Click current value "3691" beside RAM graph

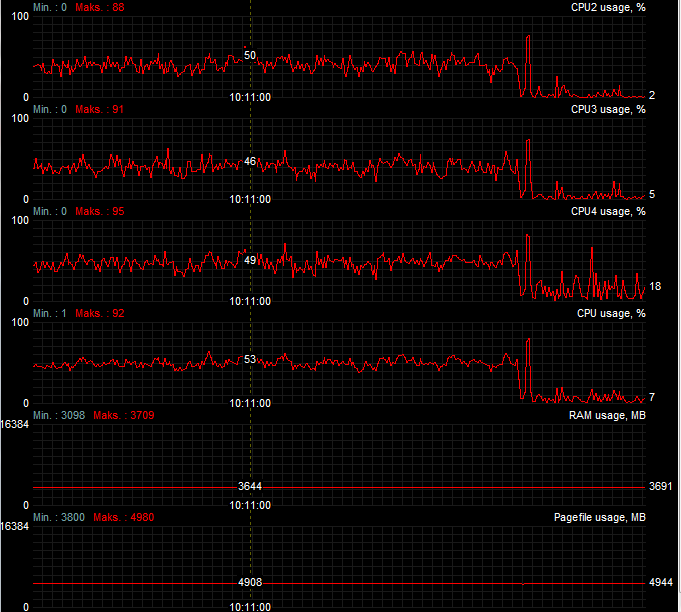(661, 486)
